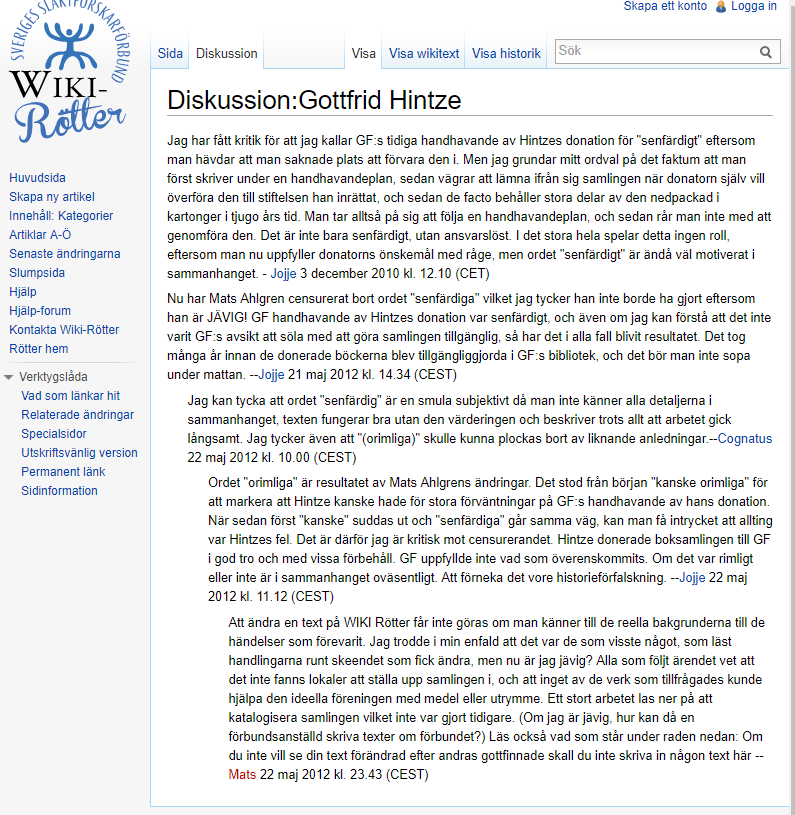Viewport: 795px width, 815px height.
Task: Select the Visa wikitext tab
Action: click(424, 54)
